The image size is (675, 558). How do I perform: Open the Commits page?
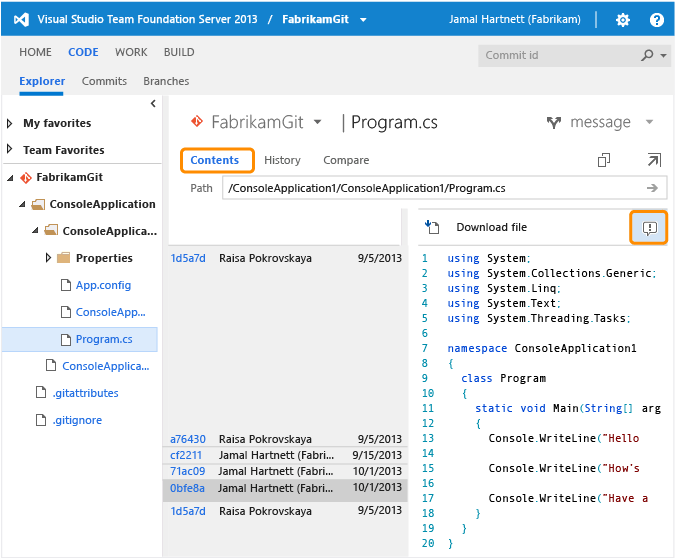click(104, 81)
